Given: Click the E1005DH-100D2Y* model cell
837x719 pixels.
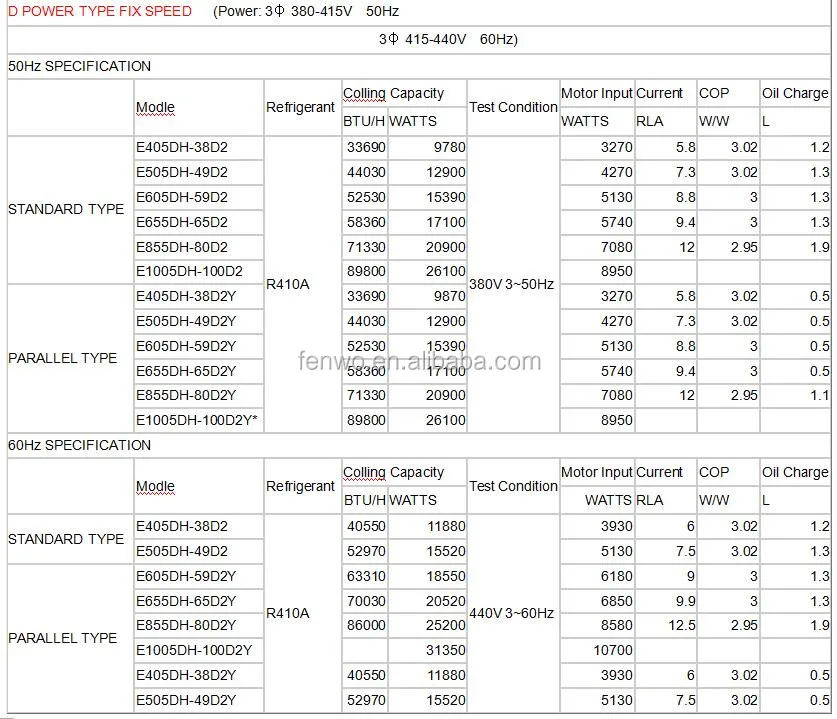Looking at the screenshot, I should coord(197,420).
